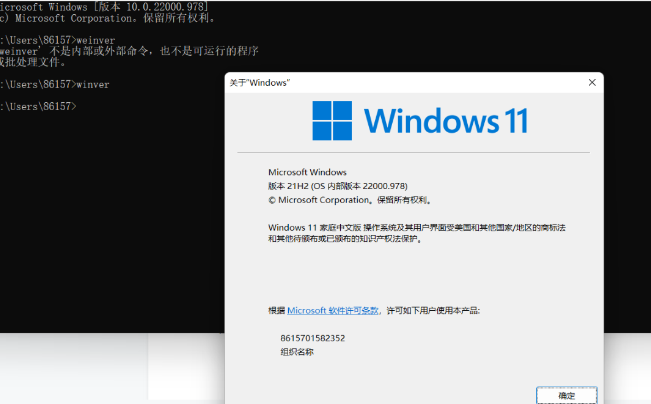Click the 版本 21H2 build number text

[x=340, y=185]
